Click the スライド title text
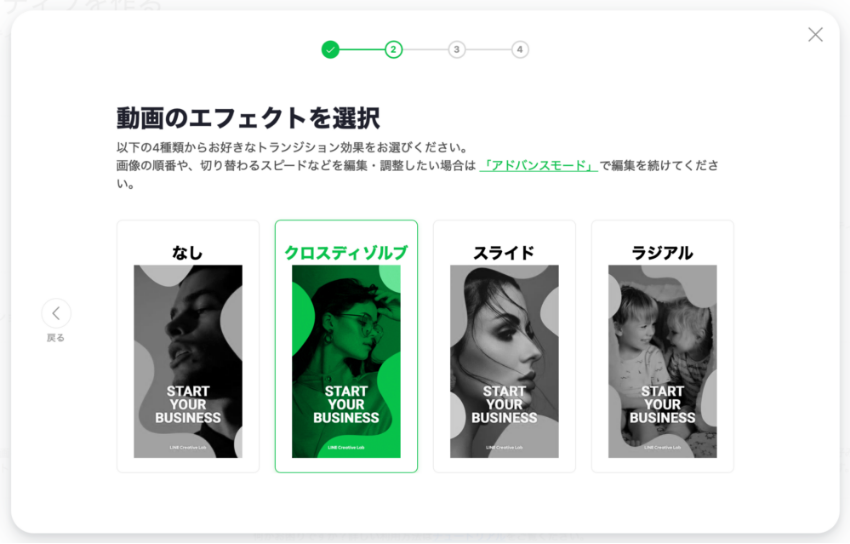Screen dimensions: 850x544 tap(504, 252)
